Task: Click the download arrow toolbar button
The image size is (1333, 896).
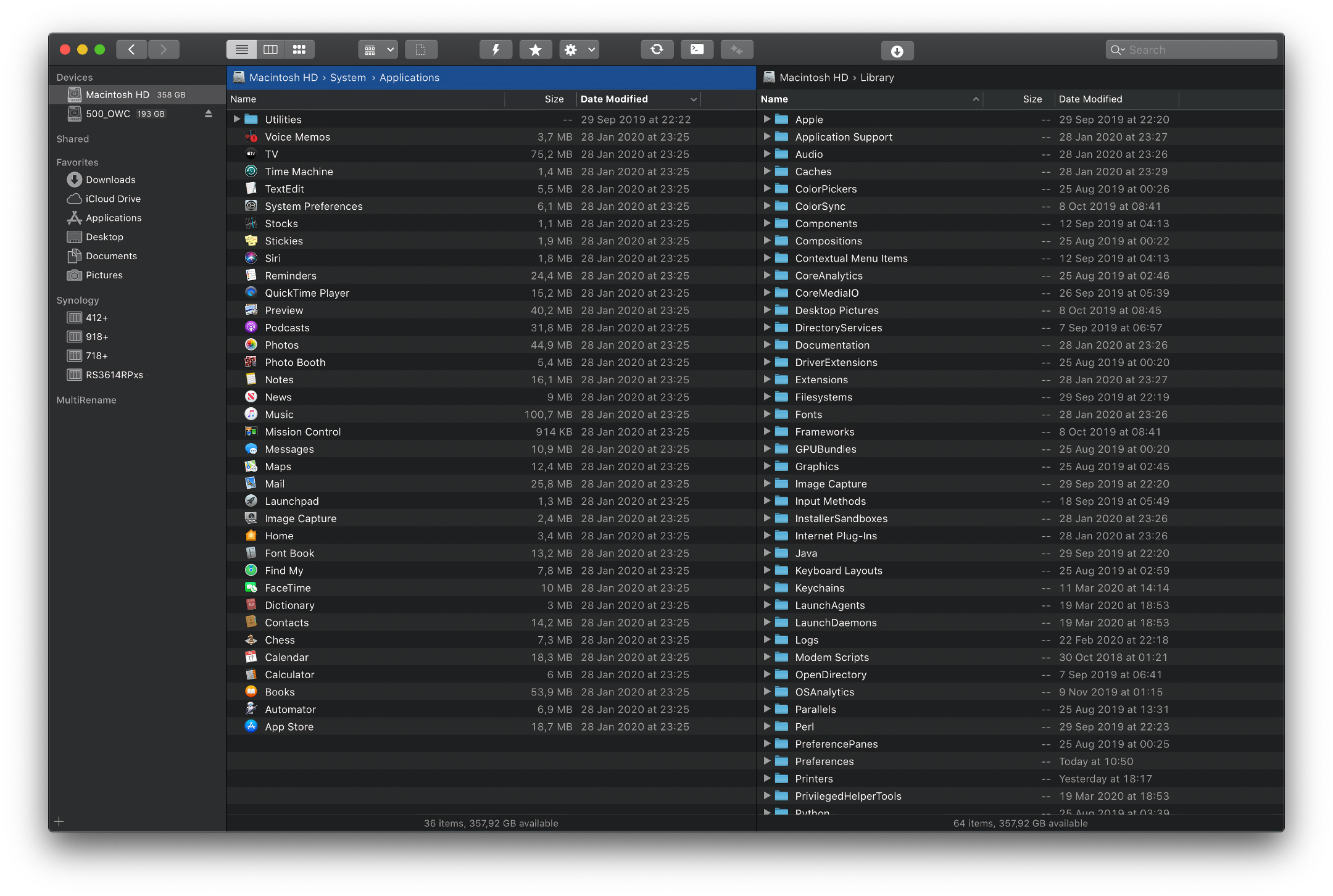Action: pos(897,51)
